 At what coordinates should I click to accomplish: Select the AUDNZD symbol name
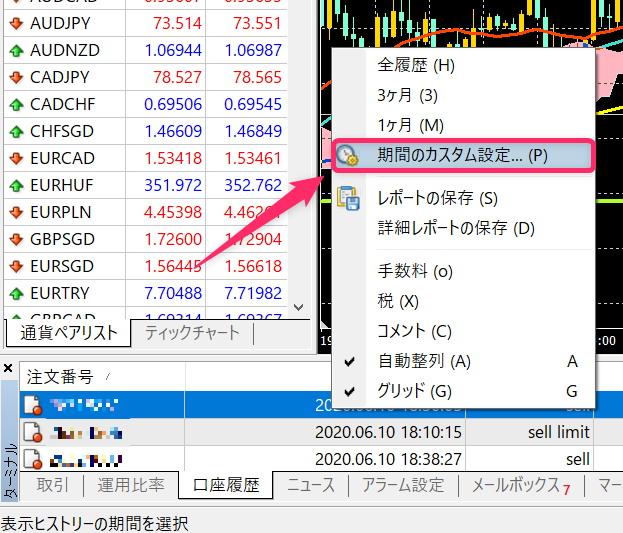pos(65,50)
